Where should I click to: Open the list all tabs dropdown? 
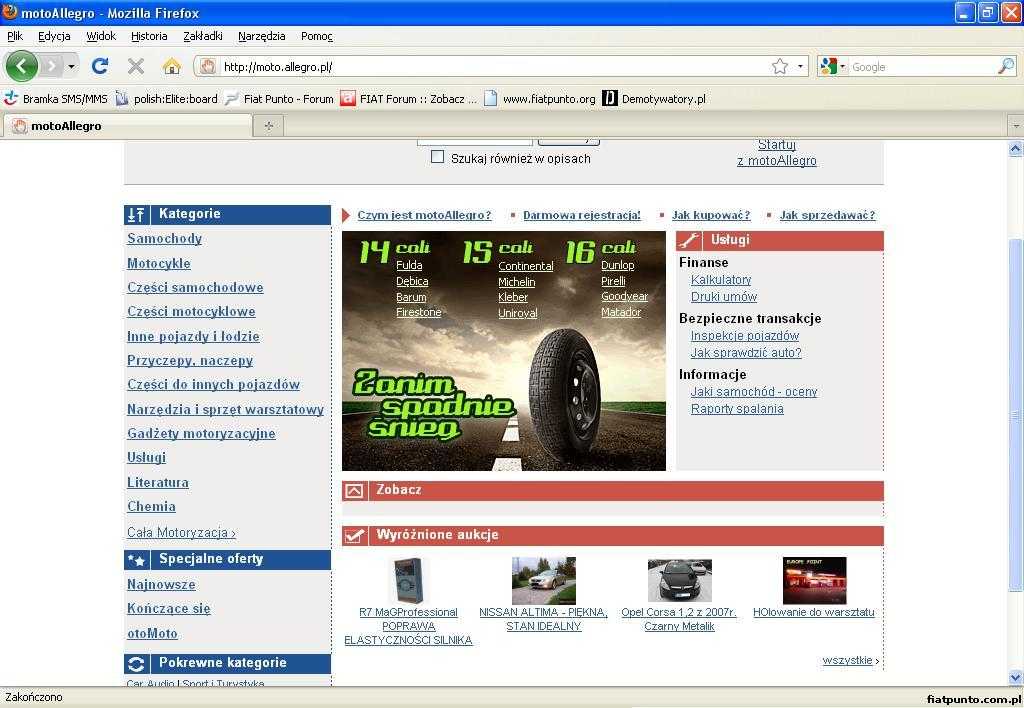click(1016, 125)
